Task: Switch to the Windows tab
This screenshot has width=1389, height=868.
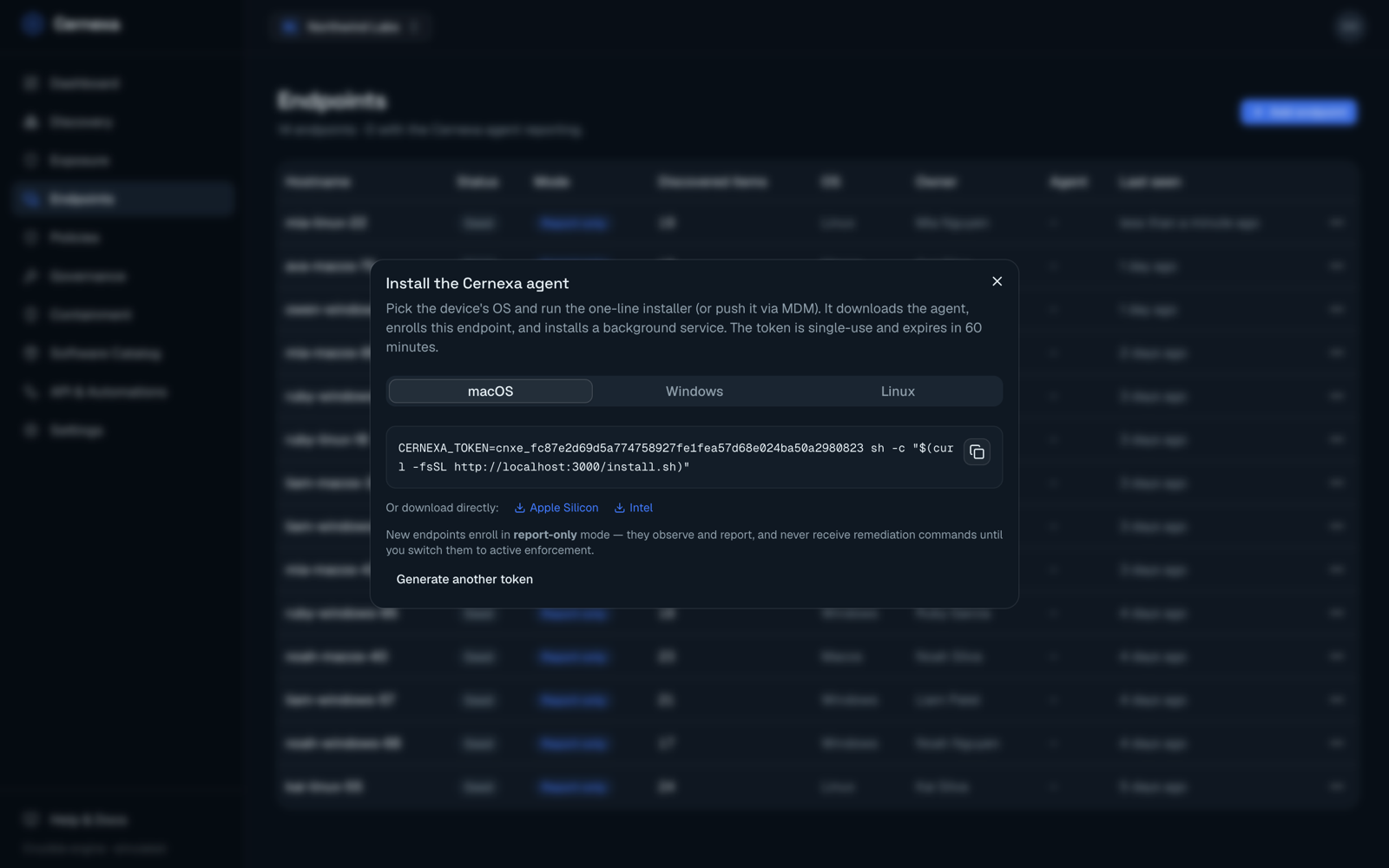Action: pos(694,391)
